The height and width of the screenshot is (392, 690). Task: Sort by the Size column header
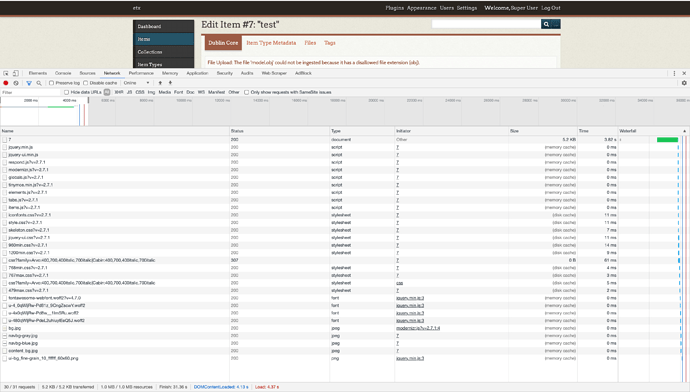(x=543, y=131)
